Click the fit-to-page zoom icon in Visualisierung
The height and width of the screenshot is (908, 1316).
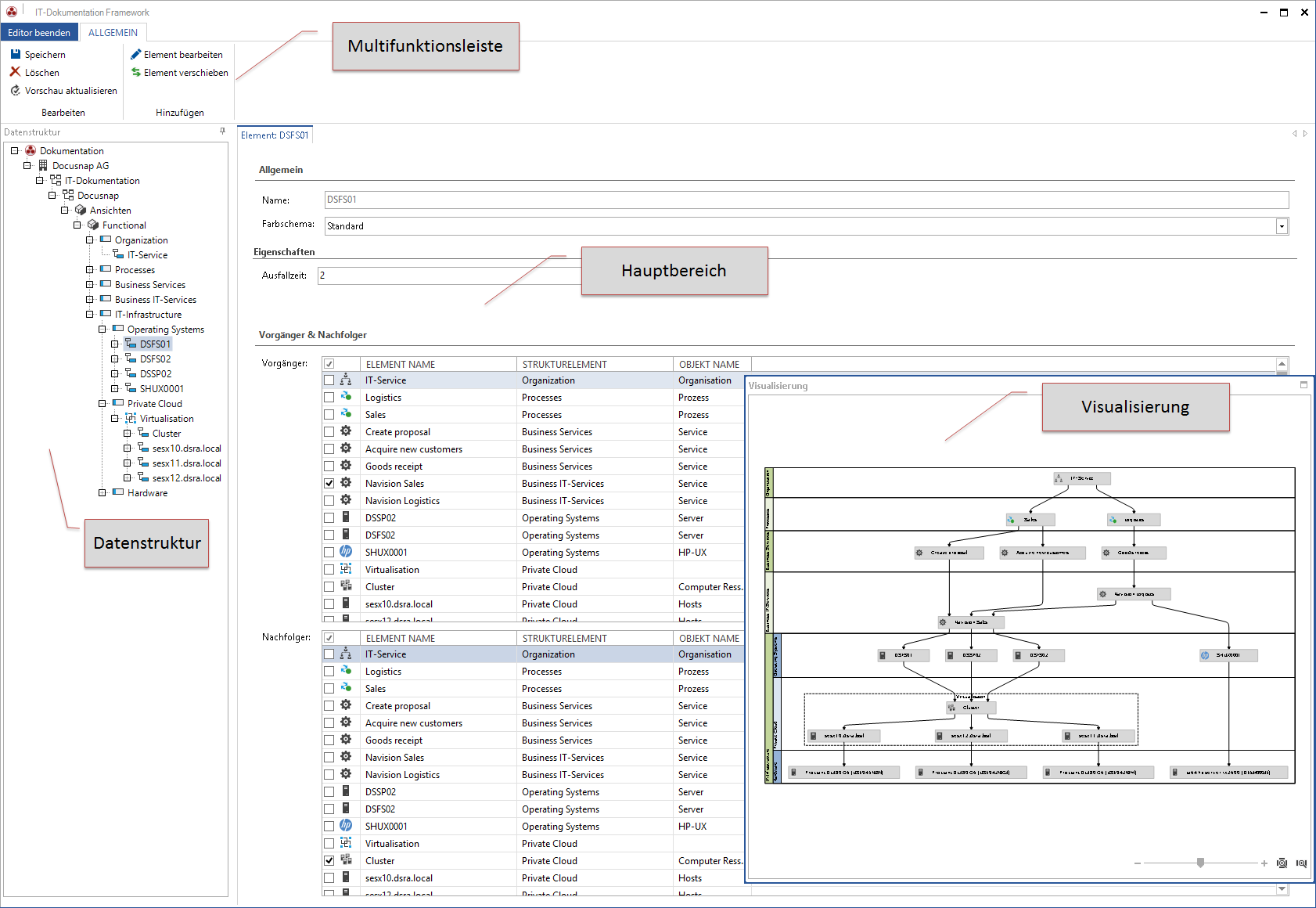pos(1282,863)
